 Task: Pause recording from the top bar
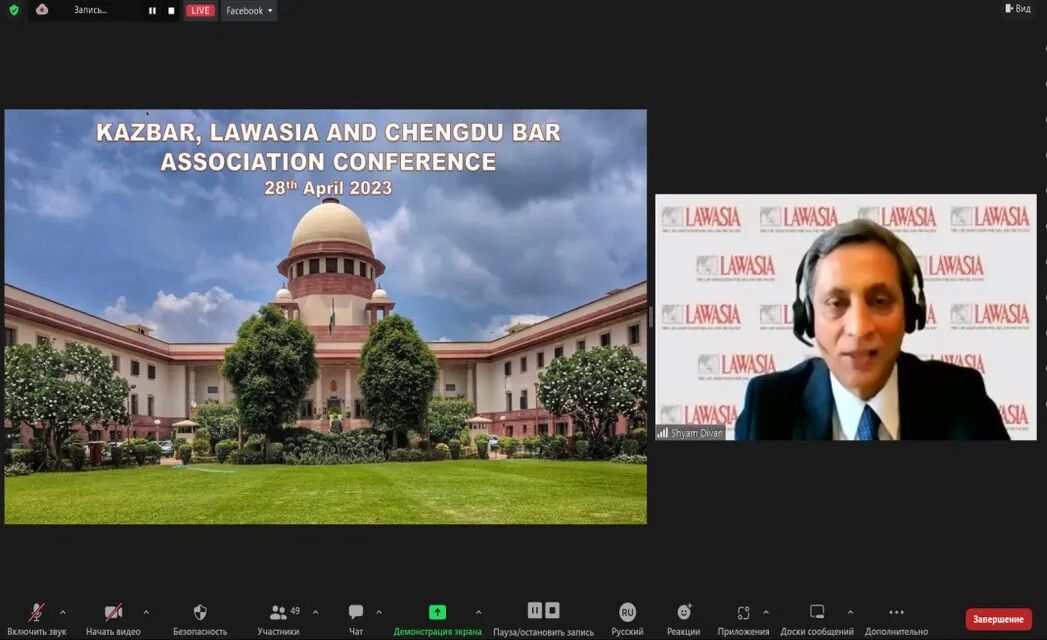pos(152,11)
